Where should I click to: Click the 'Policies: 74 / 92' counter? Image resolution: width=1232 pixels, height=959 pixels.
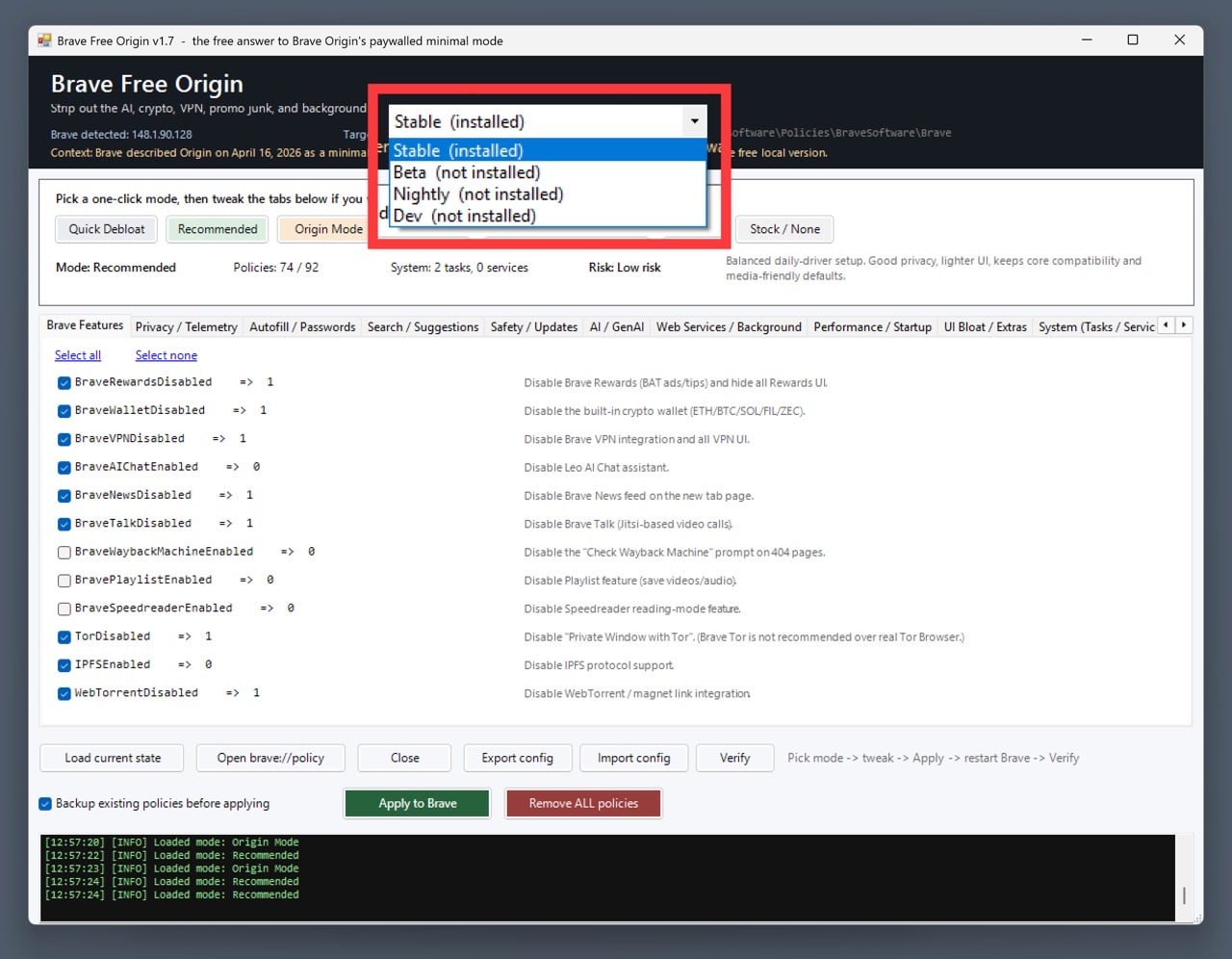[x=276, y=268]
